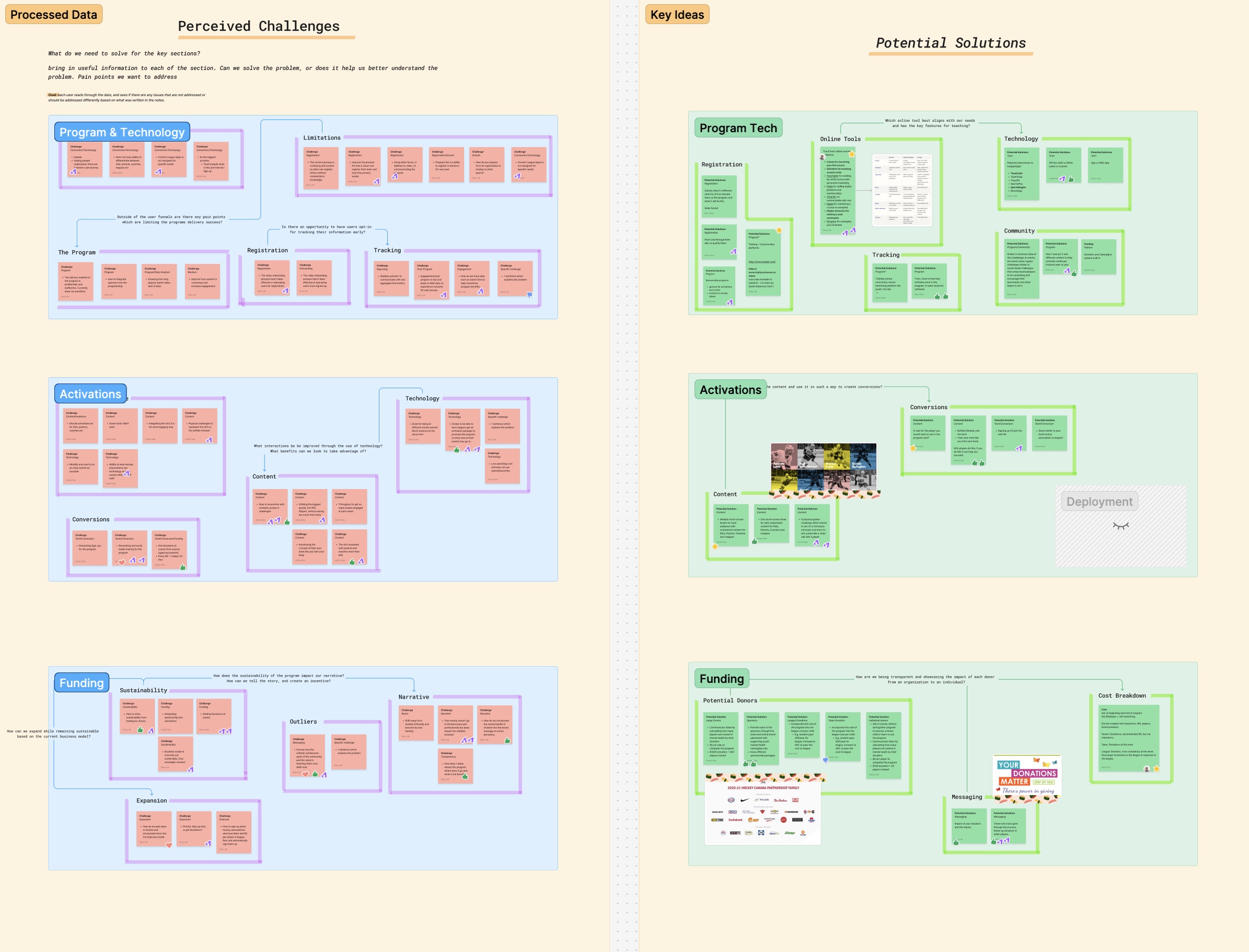Click the Potential Donors group heading
This screenshot has height=952, width=1249.
[x=730, y=700]
